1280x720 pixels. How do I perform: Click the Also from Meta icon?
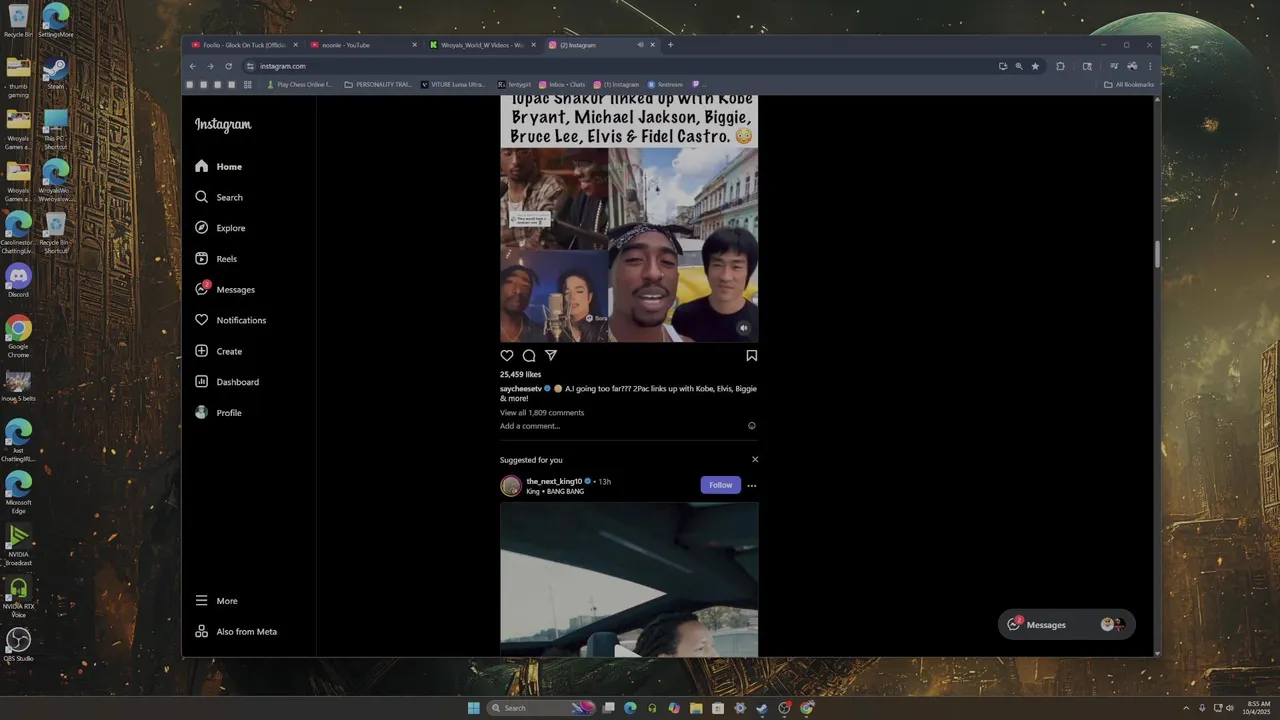[202, 632]
